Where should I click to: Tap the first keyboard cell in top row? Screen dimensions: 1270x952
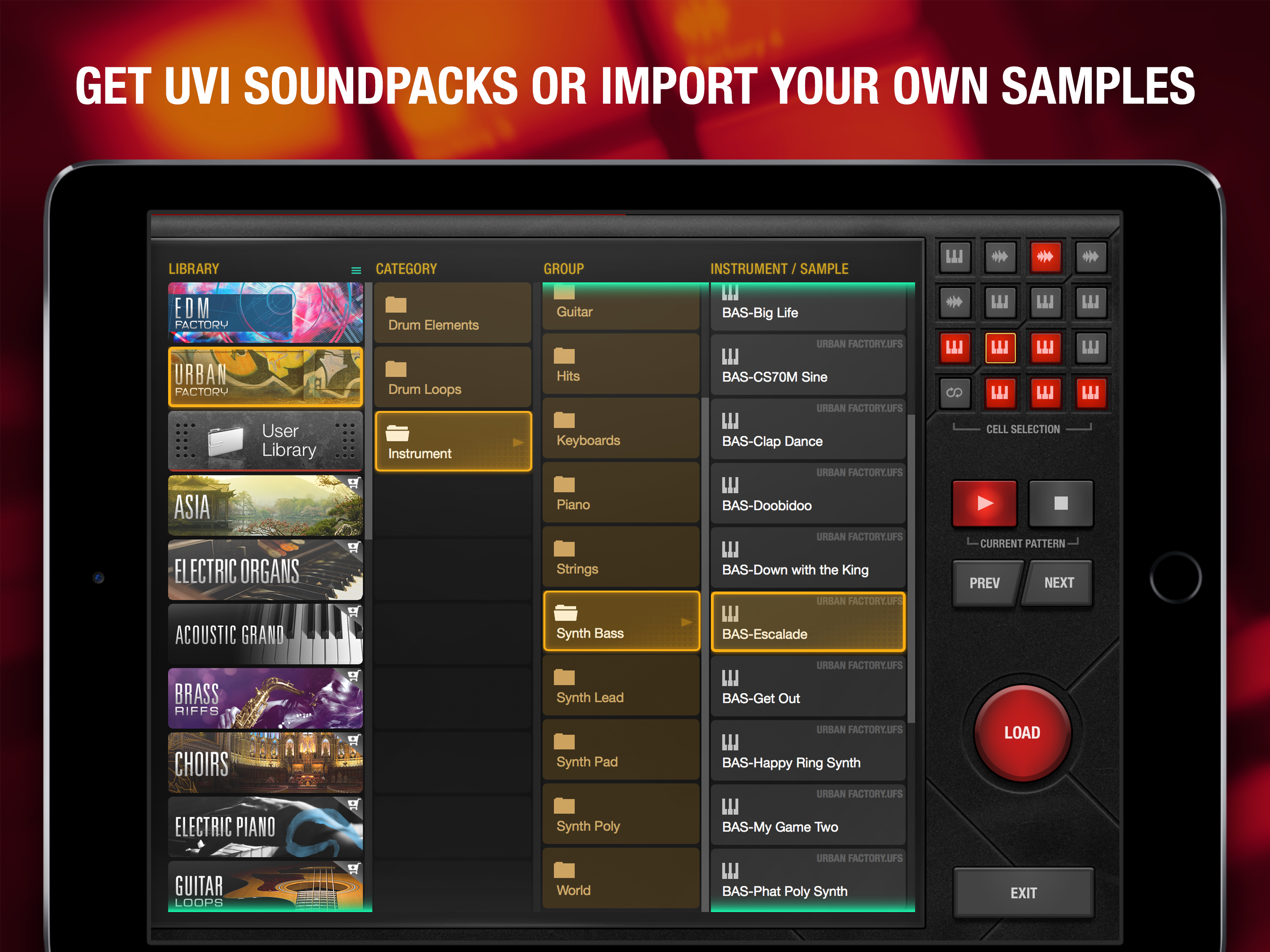(954, 257)
